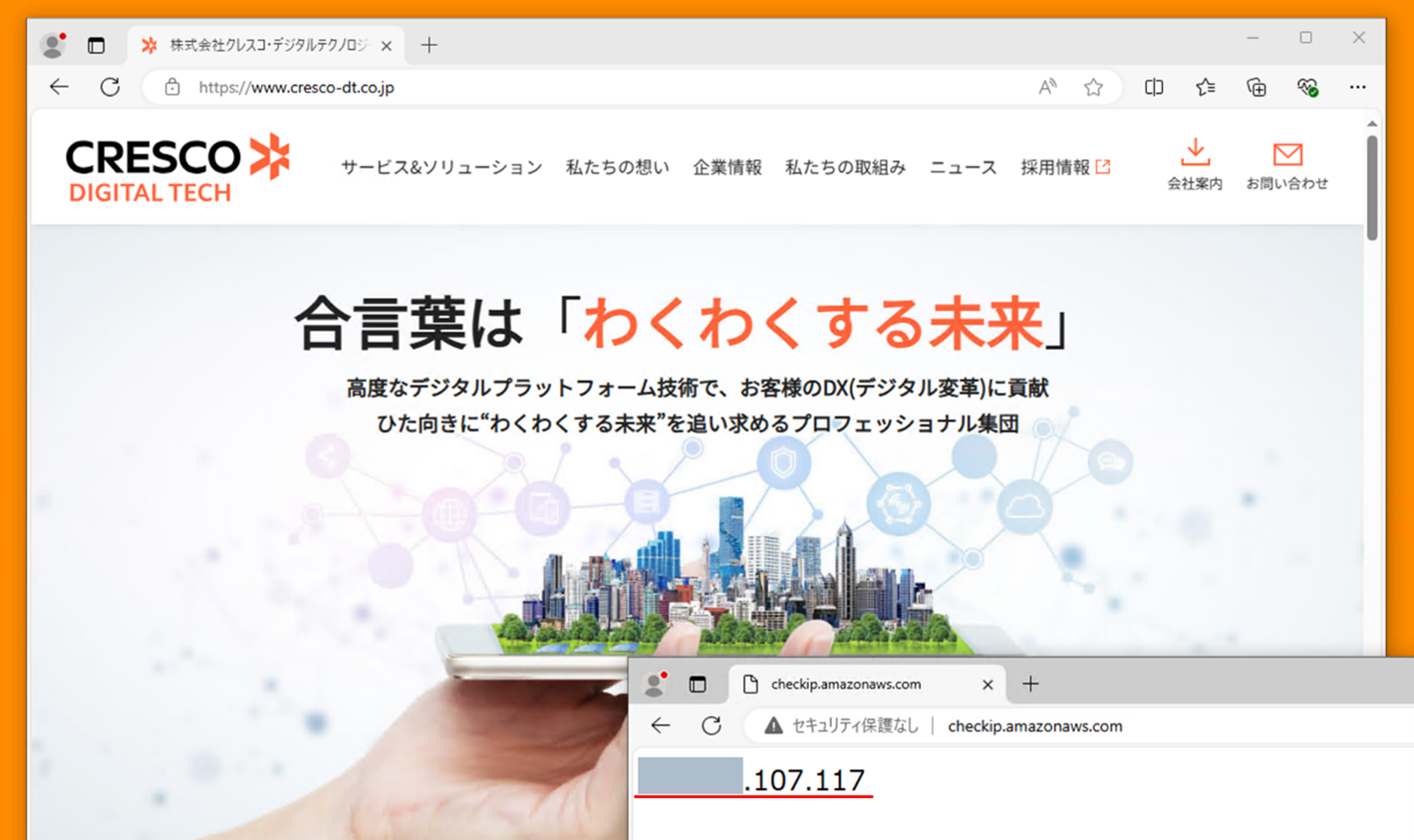Click the IP address ending .107.117
The width and height of the screenshot is (1414, 840).
pos(753,779)
